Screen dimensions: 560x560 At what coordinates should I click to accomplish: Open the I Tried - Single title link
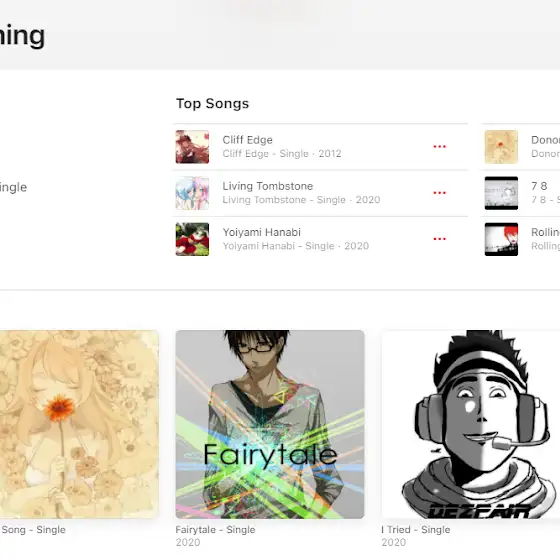416,530
